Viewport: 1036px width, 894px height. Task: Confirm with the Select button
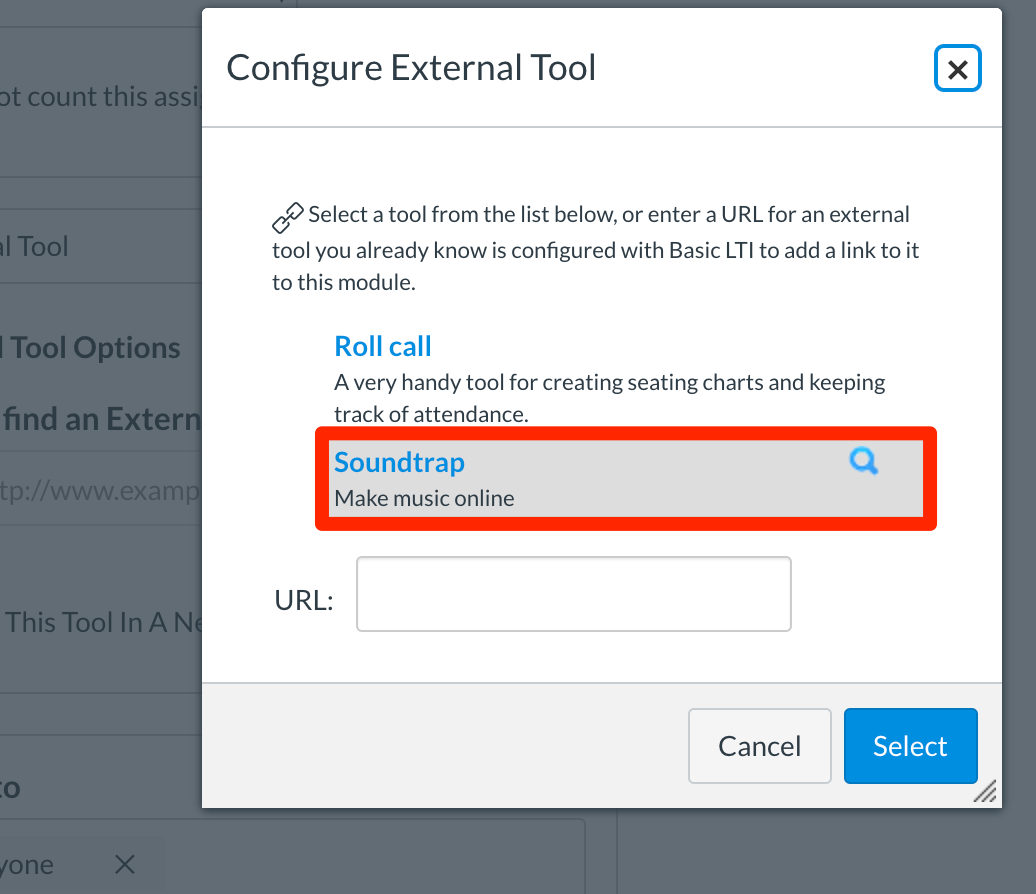pos(910,746)
